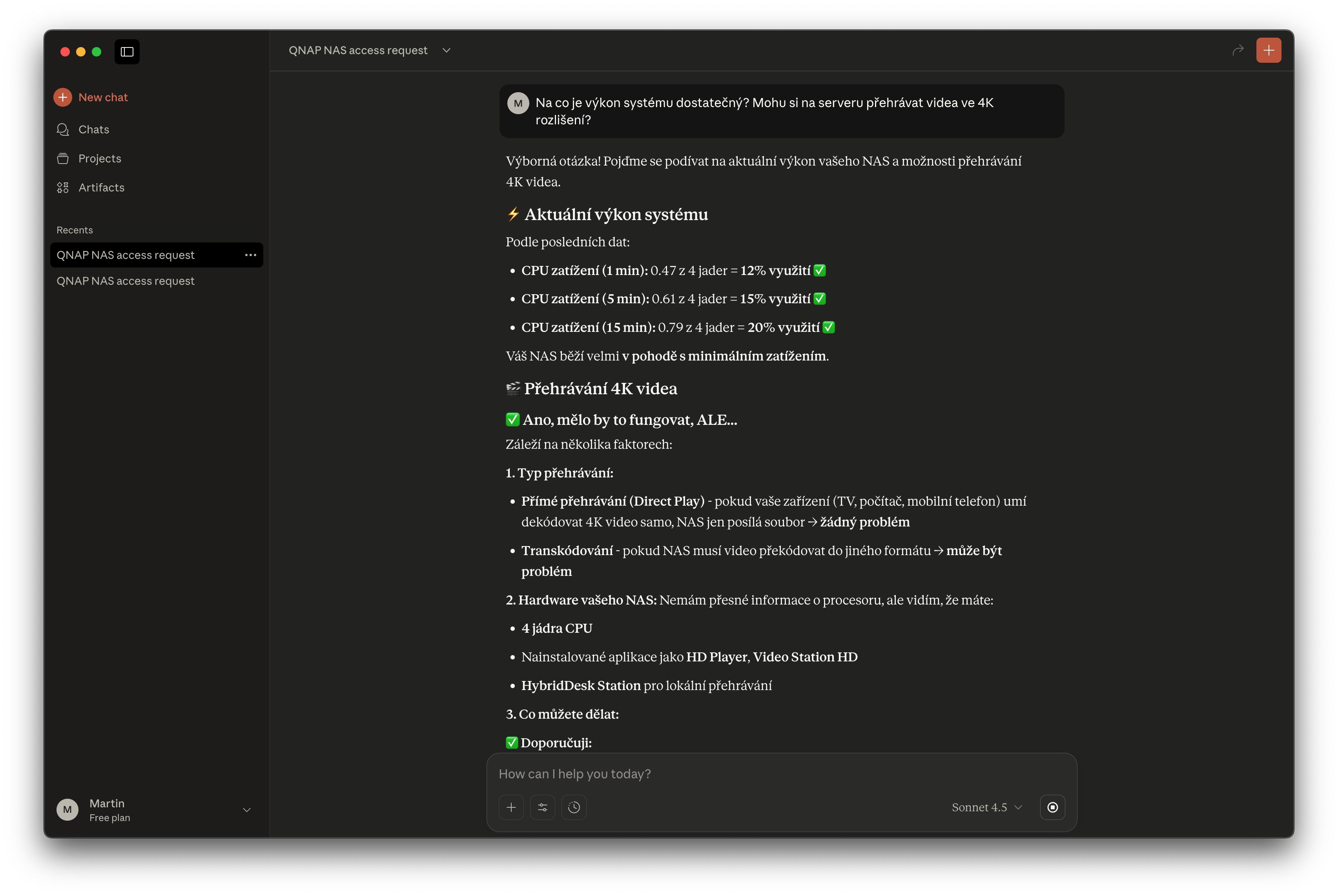Click the green fullscreen window button

[97, 52]
